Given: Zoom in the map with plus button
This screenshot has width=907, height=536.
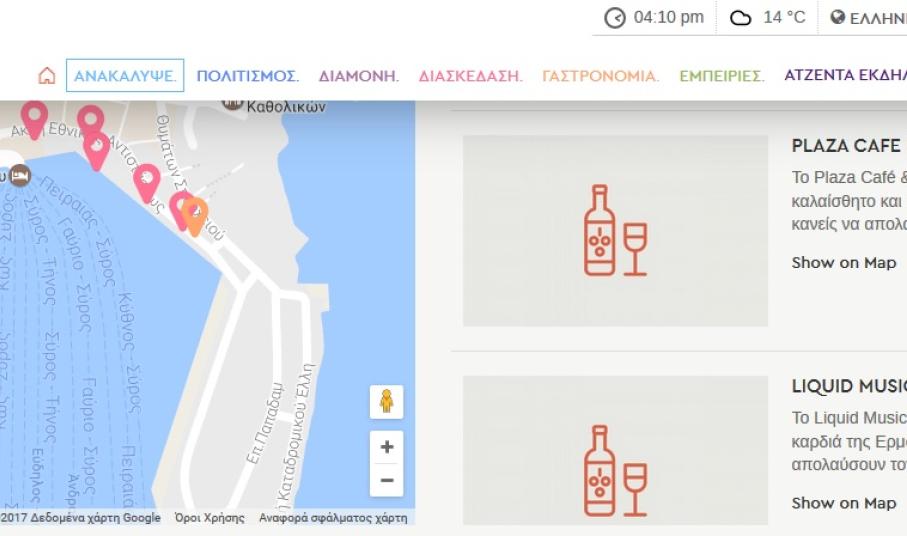Looking at the screenshot, I should pyautogui.click(x=386, y=447).
